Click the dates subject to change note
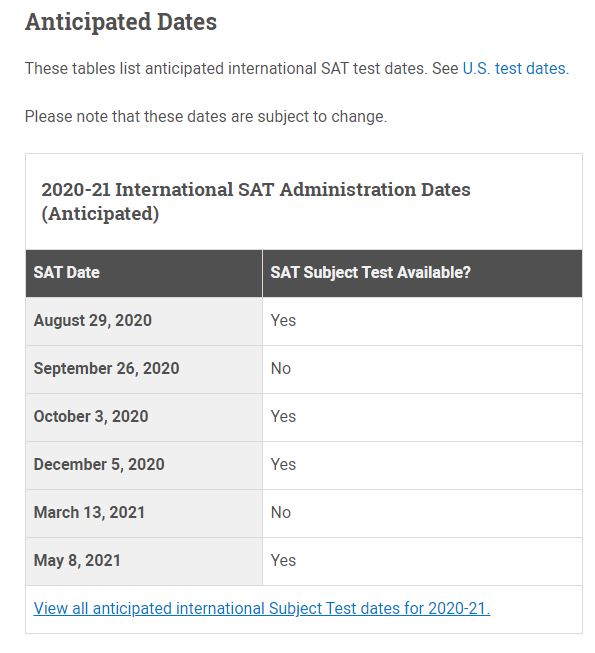The width and height of the screenshot is (595, 653). coord(206,116)
